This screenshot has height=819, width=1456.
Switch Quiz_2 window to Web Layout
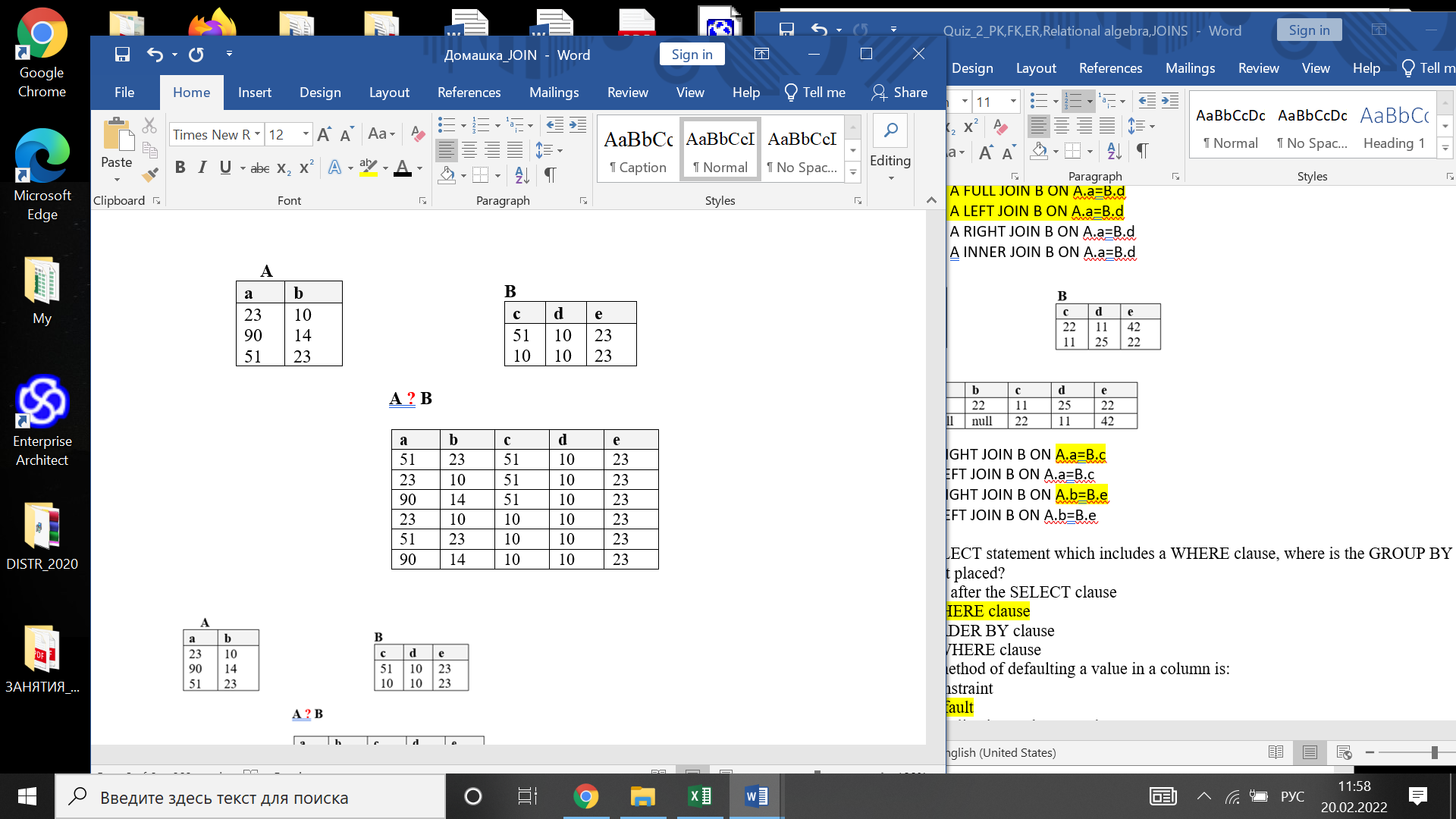pos(1344,752)
